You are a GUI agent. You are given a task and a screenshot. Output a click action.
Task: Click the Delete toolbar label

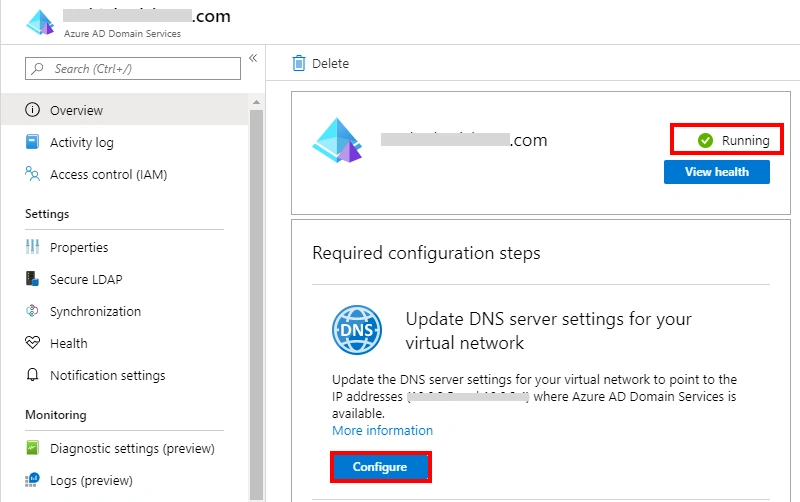coord(331,63)
